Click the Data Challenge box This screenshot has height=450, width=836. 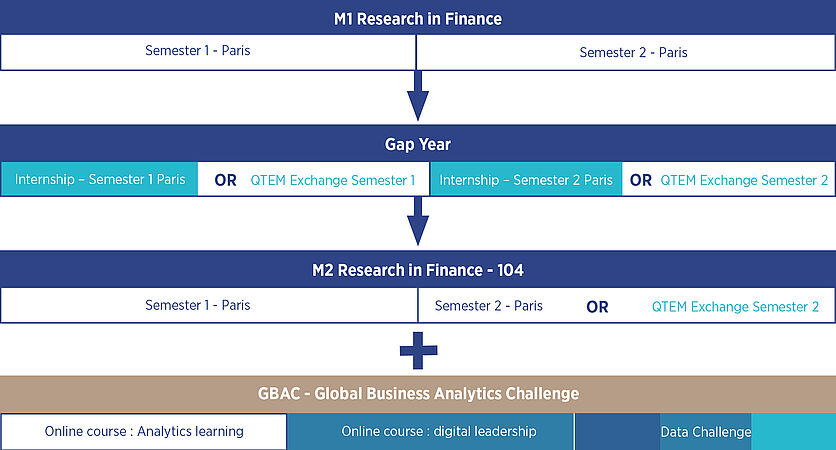coord(705,431)
